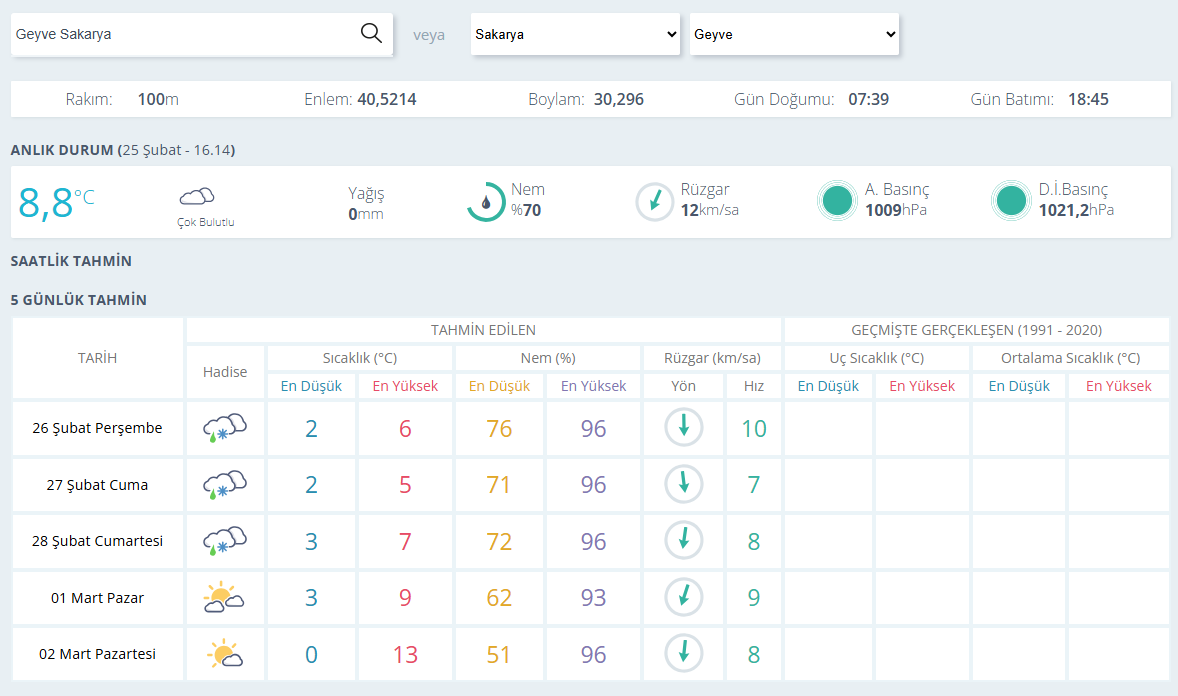The width and height of the screenshot is (1178, 696).
Task: Click partly sunny icon for 01 Mart Pazar
Action: click(x=224, y=598)
